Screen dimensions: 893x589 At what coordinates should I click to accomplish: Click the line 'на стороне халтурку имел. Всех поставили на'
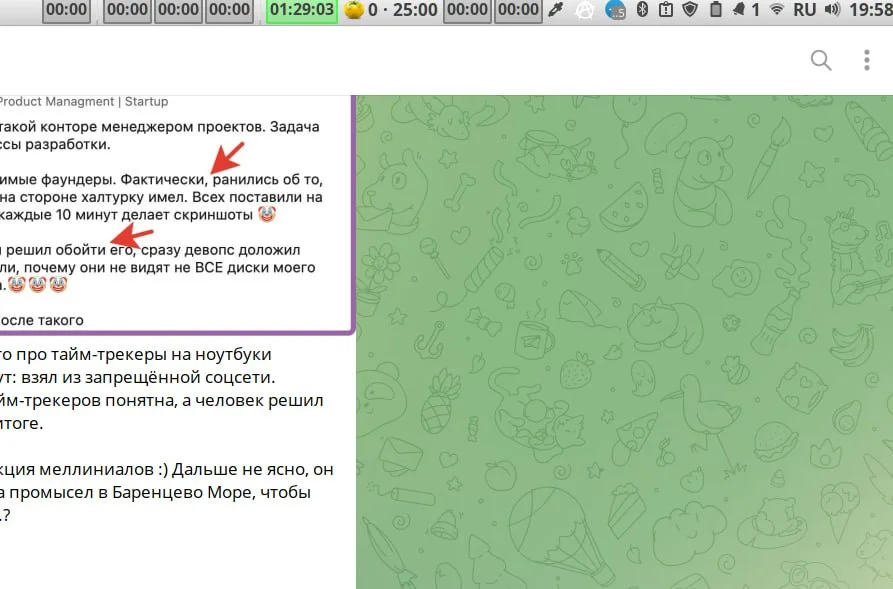click(x=161, y=197)
